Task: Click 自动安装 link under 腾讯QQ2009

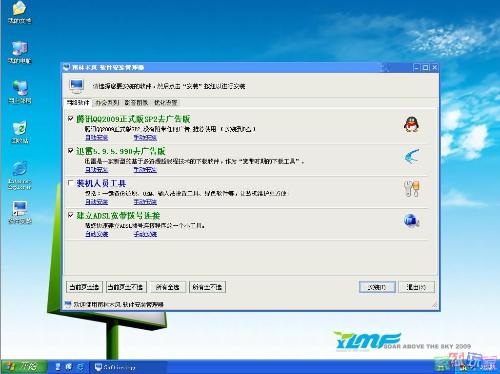Action: point(97,138)
